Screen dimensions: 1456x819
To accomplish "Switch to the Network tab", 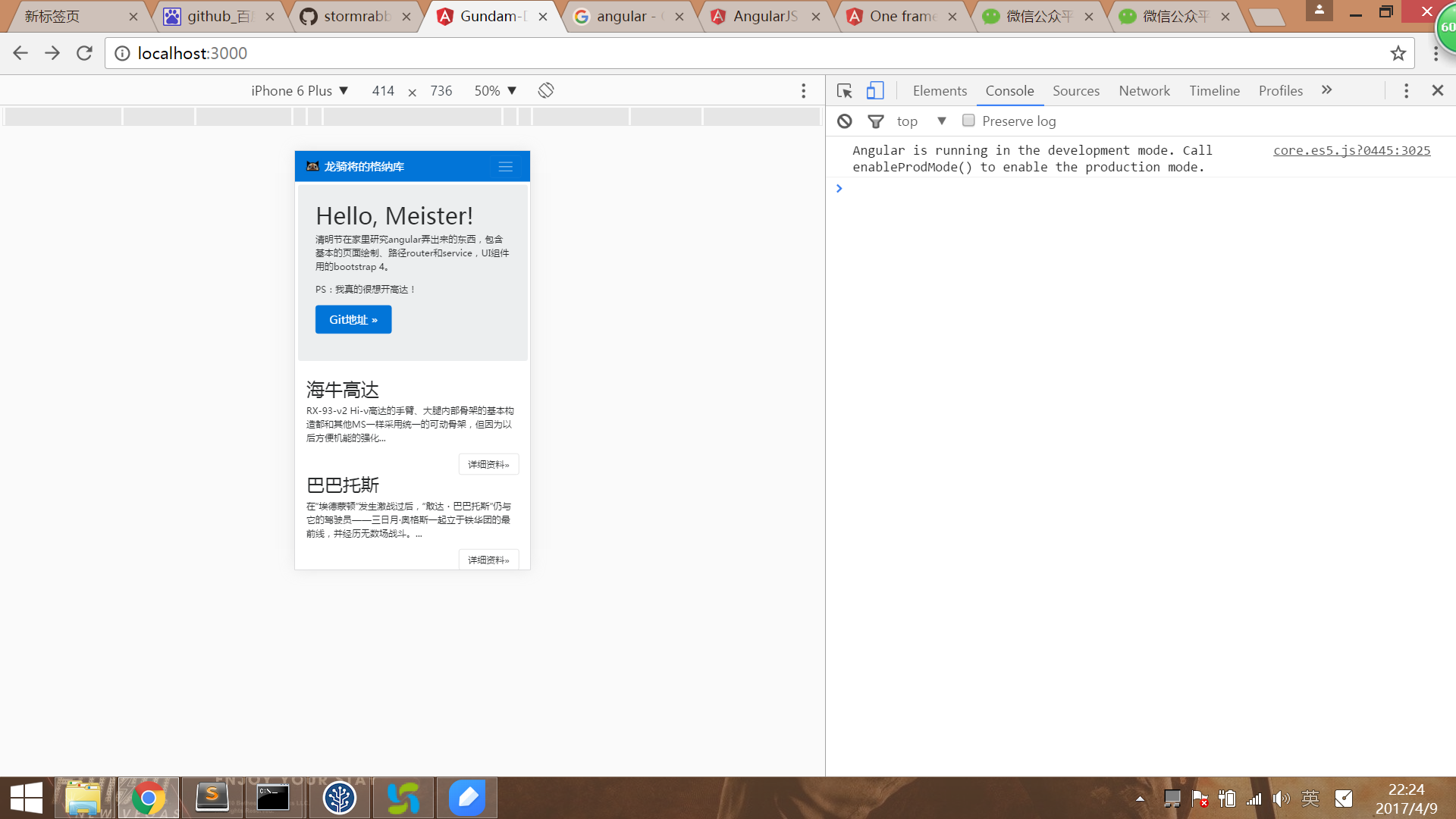I will tap(1144, 91).
